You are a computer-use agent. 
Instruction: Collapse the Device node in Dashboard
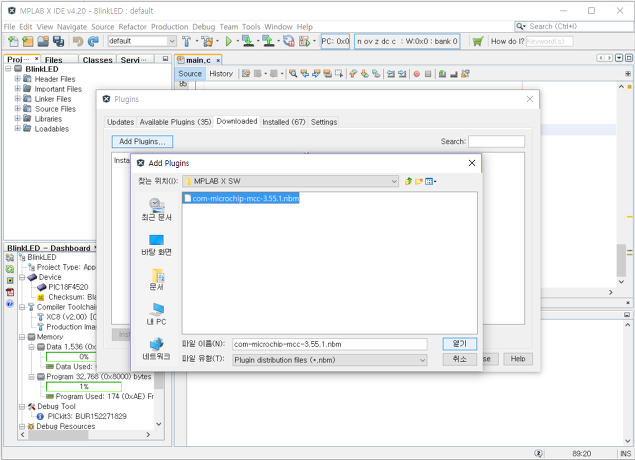pyautogui.click(x=22, y=277)
